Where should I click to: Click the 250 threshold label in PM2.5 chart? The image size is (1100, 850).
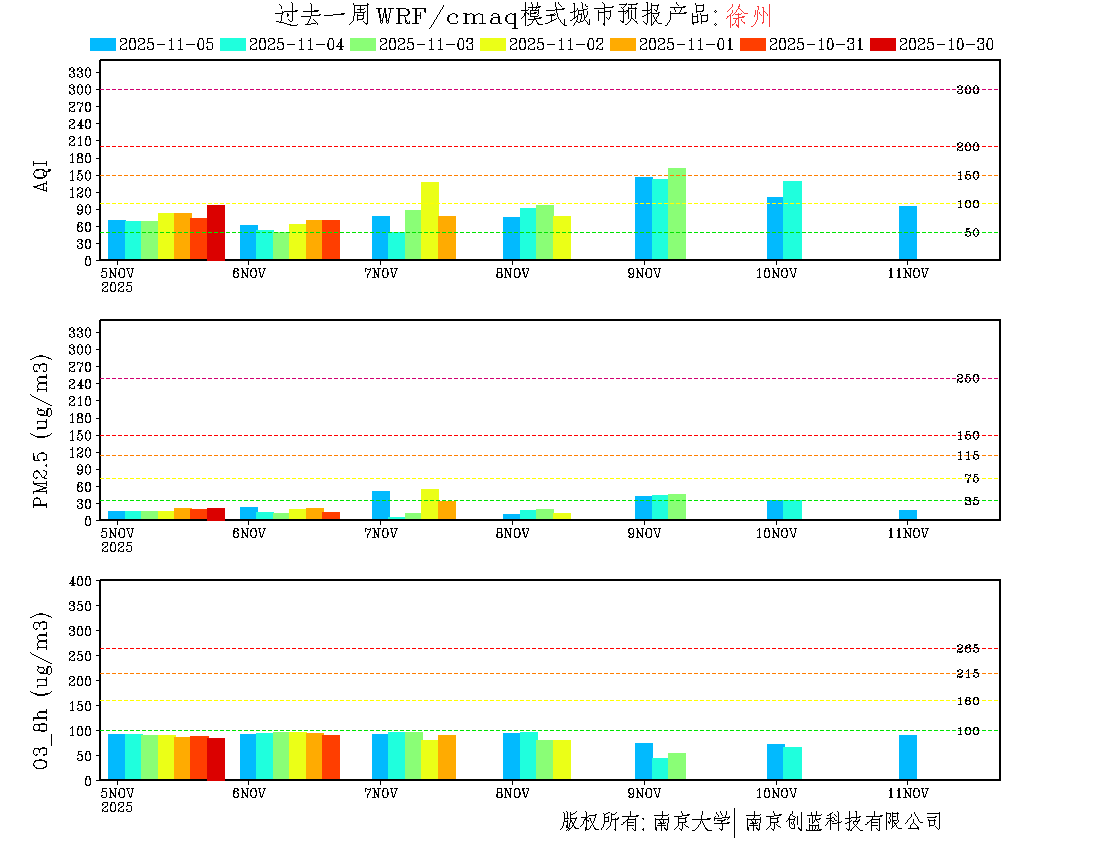[x=967, y=379]
